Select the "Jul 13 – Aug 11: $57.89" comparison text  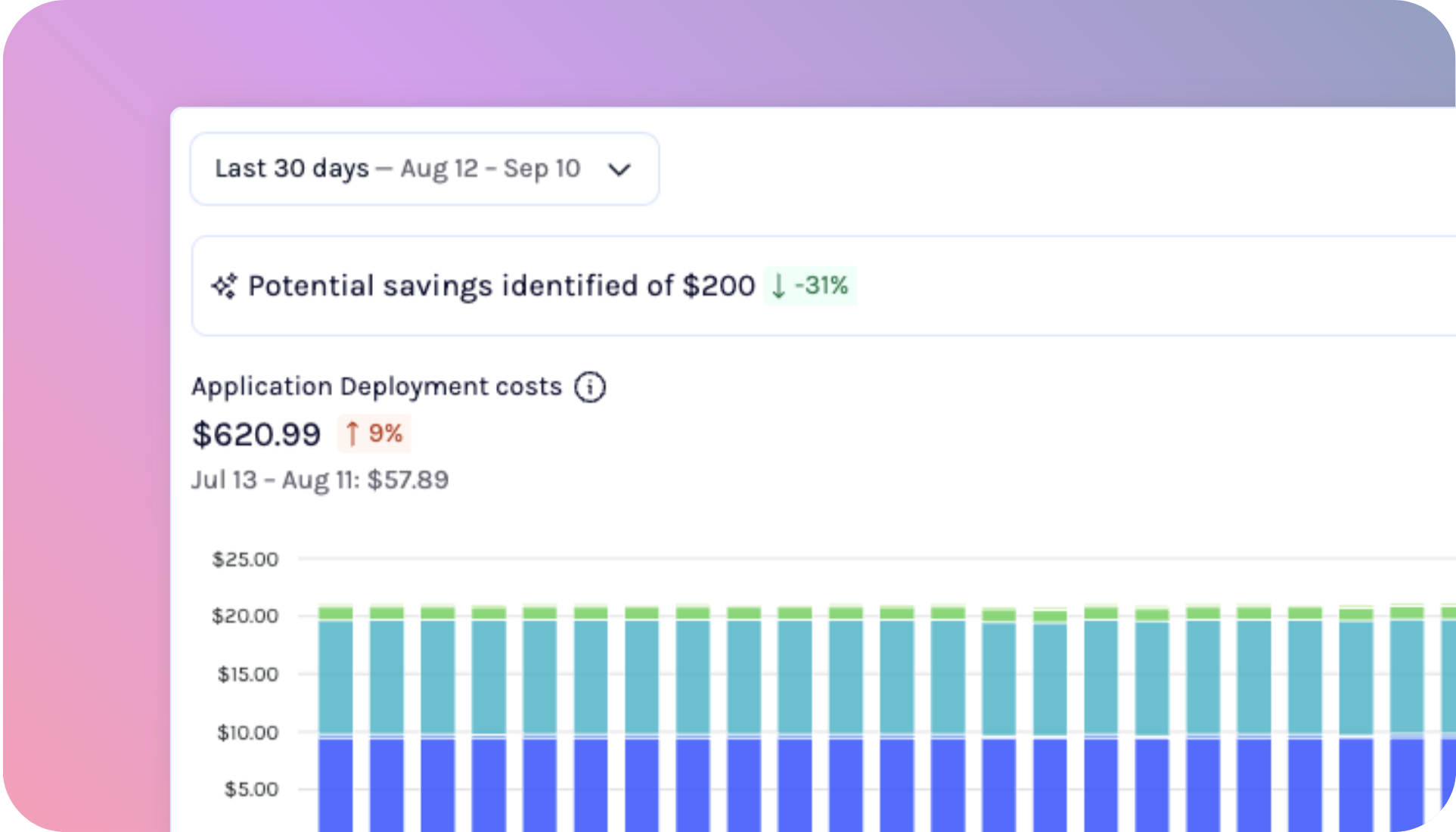[320, 480]
